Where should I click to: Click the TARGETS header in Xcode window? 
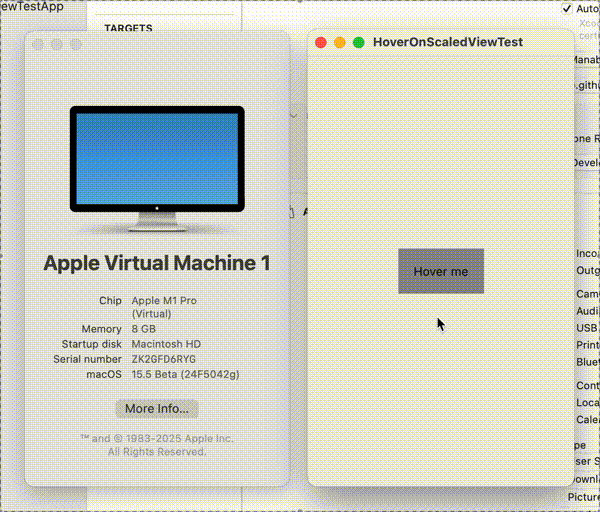(x=129, y=28)
